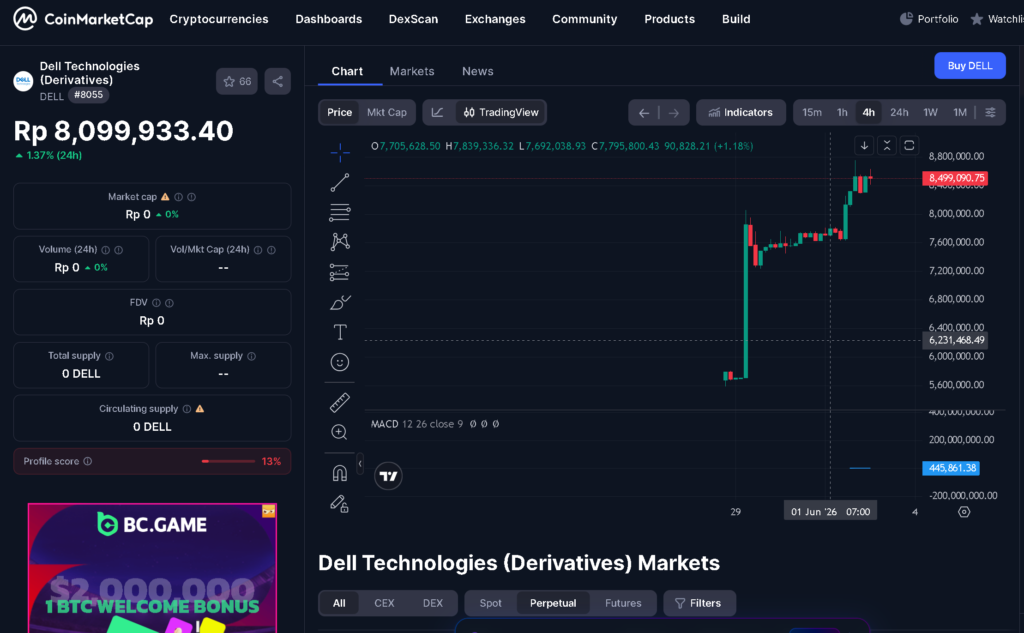The image size is (1024, 633).
Task: Open Community menu
Action: (x=584, y=19)
